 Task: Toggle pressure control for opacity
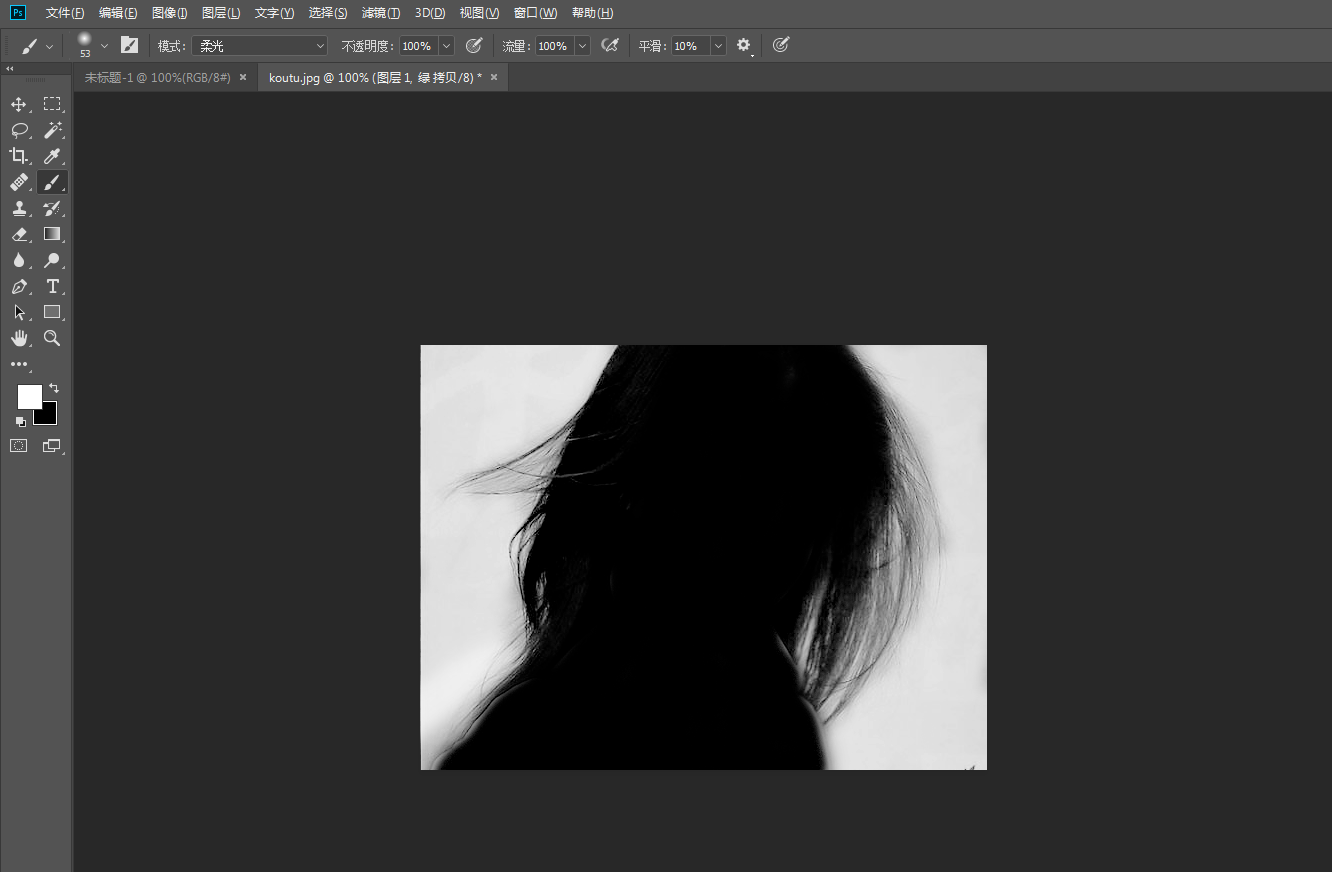tap(475, 45)
